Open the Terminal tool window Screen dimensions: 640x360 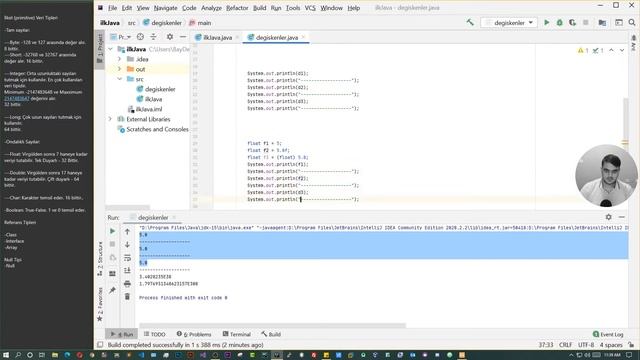236,334
